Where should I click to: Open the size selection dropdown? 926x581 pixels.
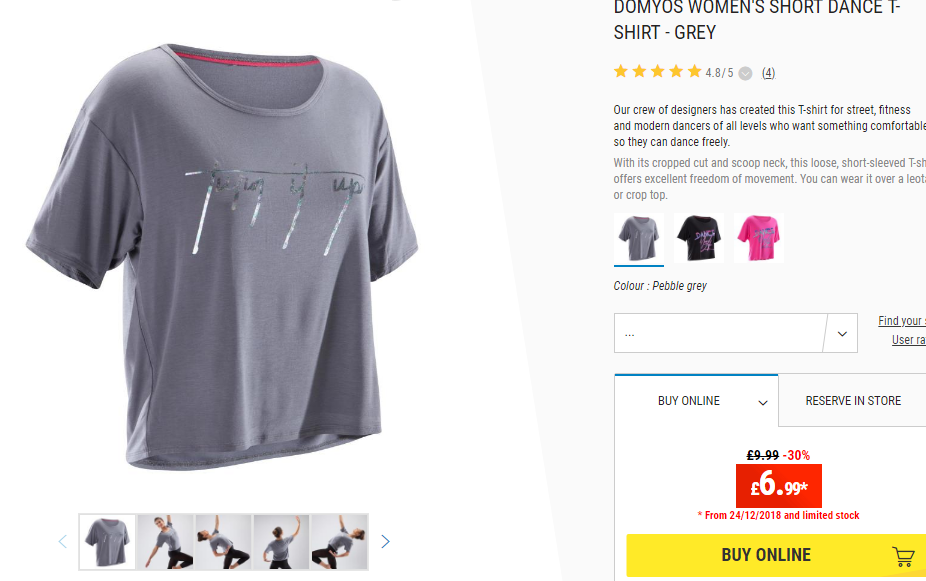click(x=736, y=333)
